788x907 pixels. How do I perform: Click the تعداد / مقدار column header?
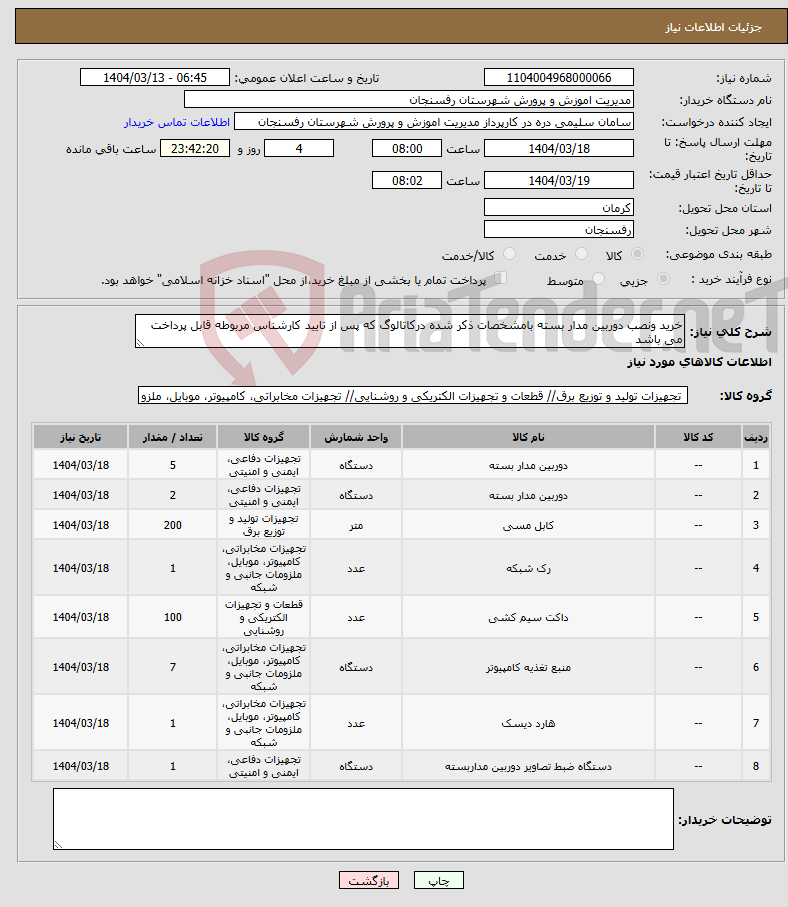pos(172,437)
